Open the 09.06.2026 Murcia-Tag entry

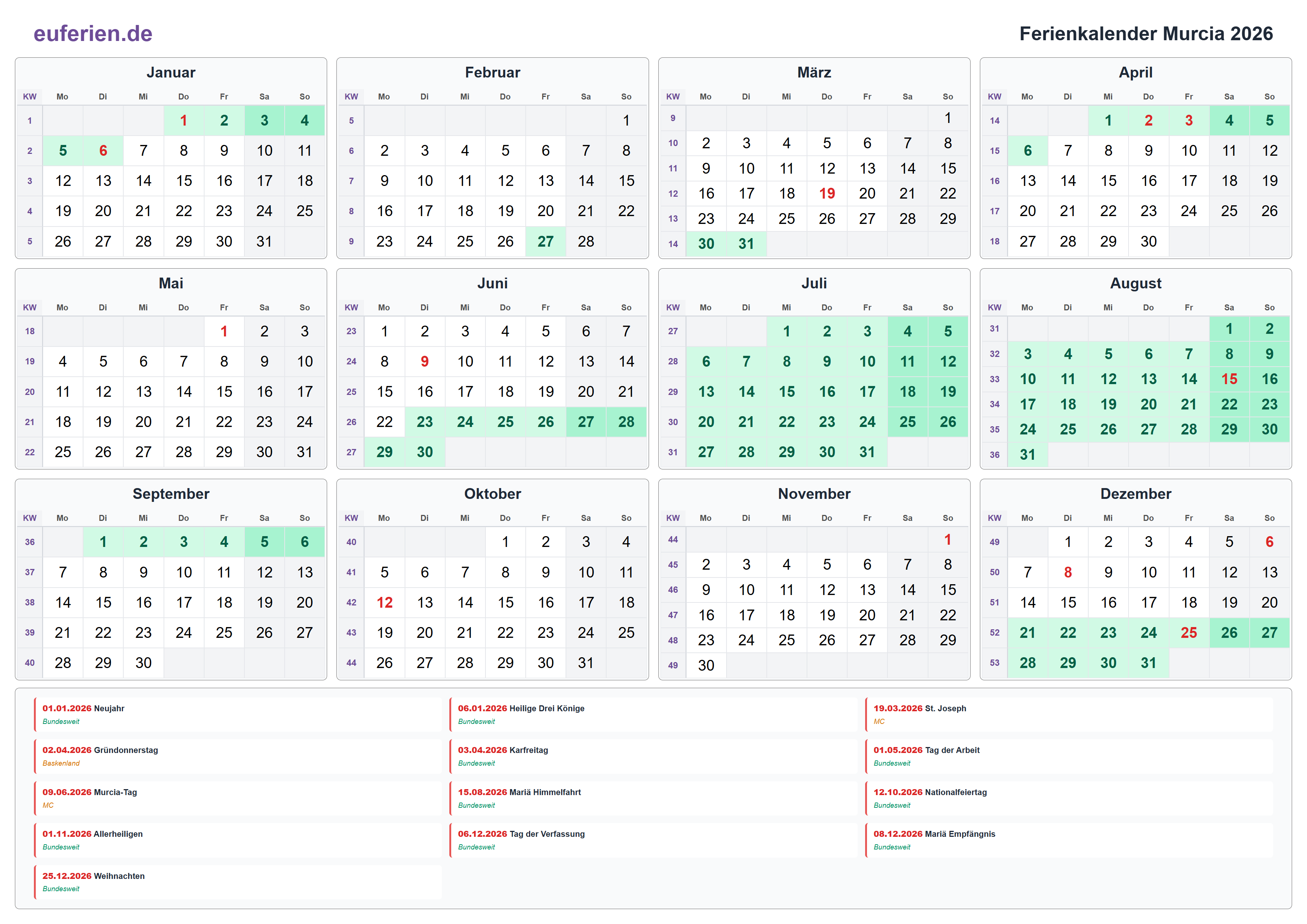238,798
